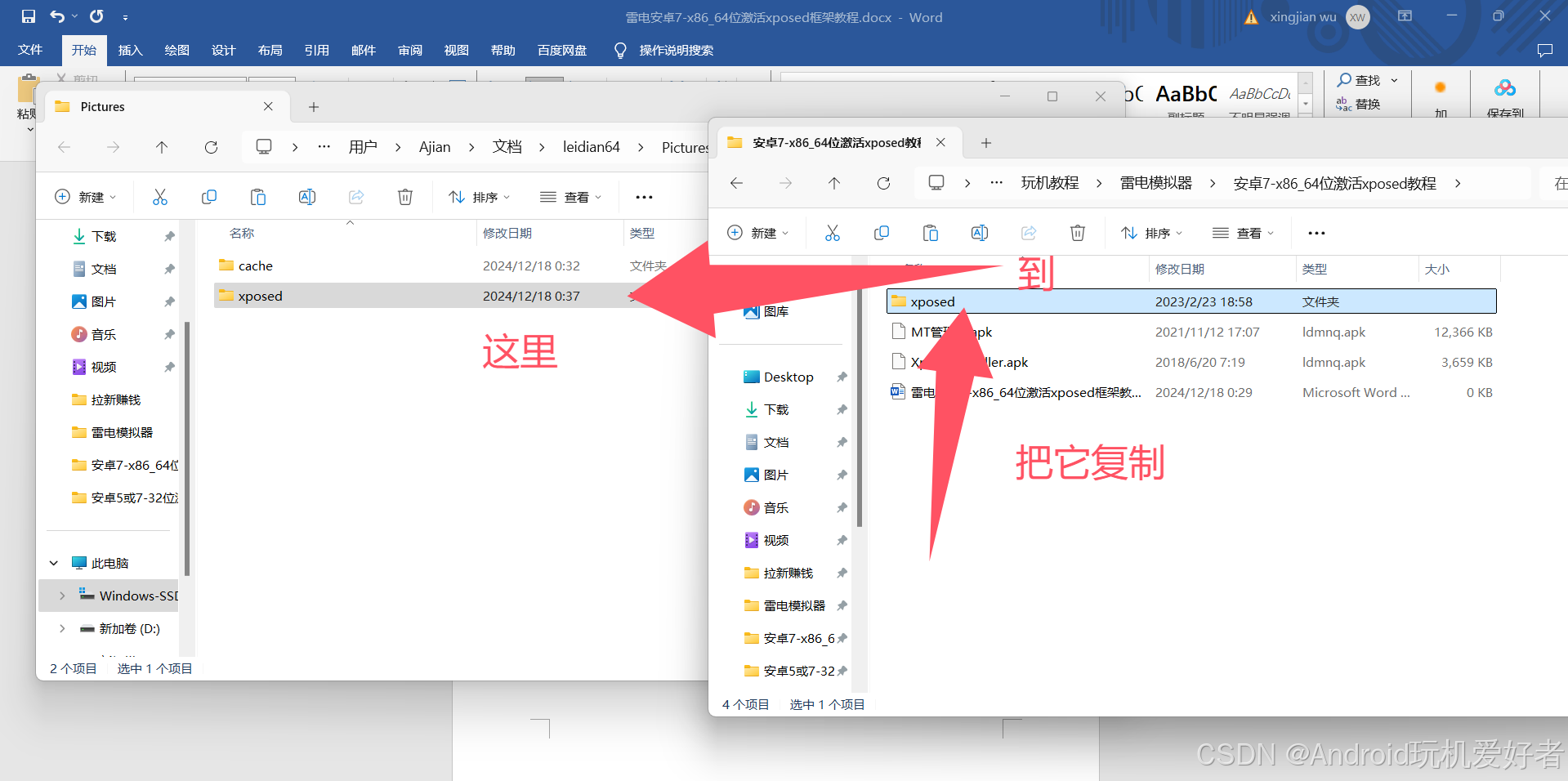Select xposed folder in Pictures window
This screenshot has width=1568, height=781.
260,296
